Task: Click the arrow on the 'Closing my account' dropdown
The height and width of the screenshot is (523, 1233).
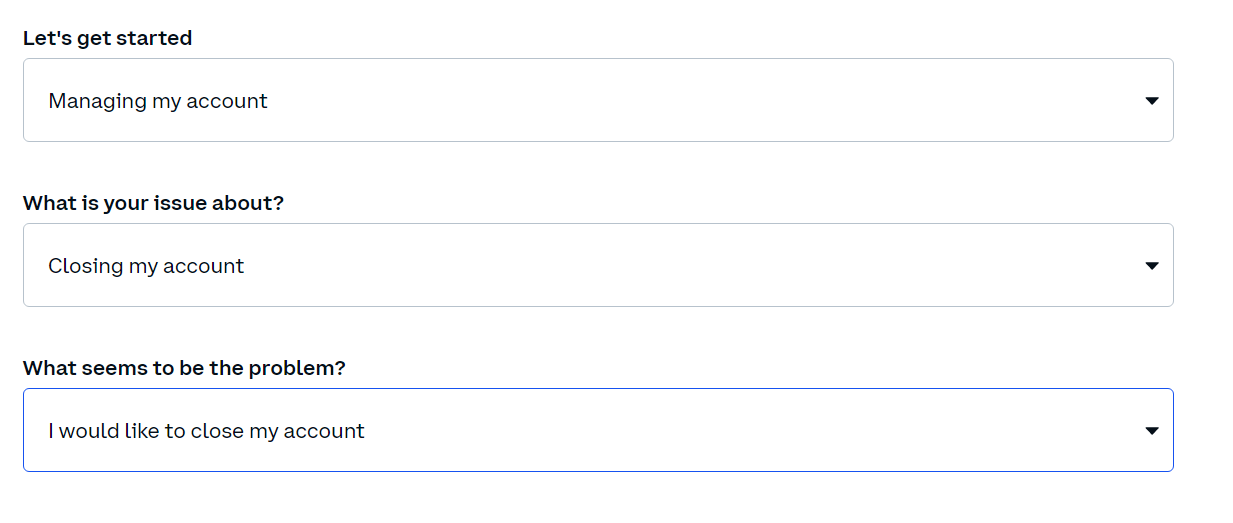Action: tap(1151, 266)
